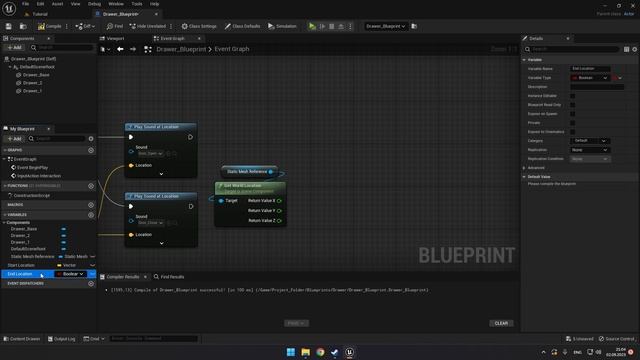Screen dimensions: 640x360
Task: Toggle Hide Unrelated nodes
Action: [x=148, y=26]
